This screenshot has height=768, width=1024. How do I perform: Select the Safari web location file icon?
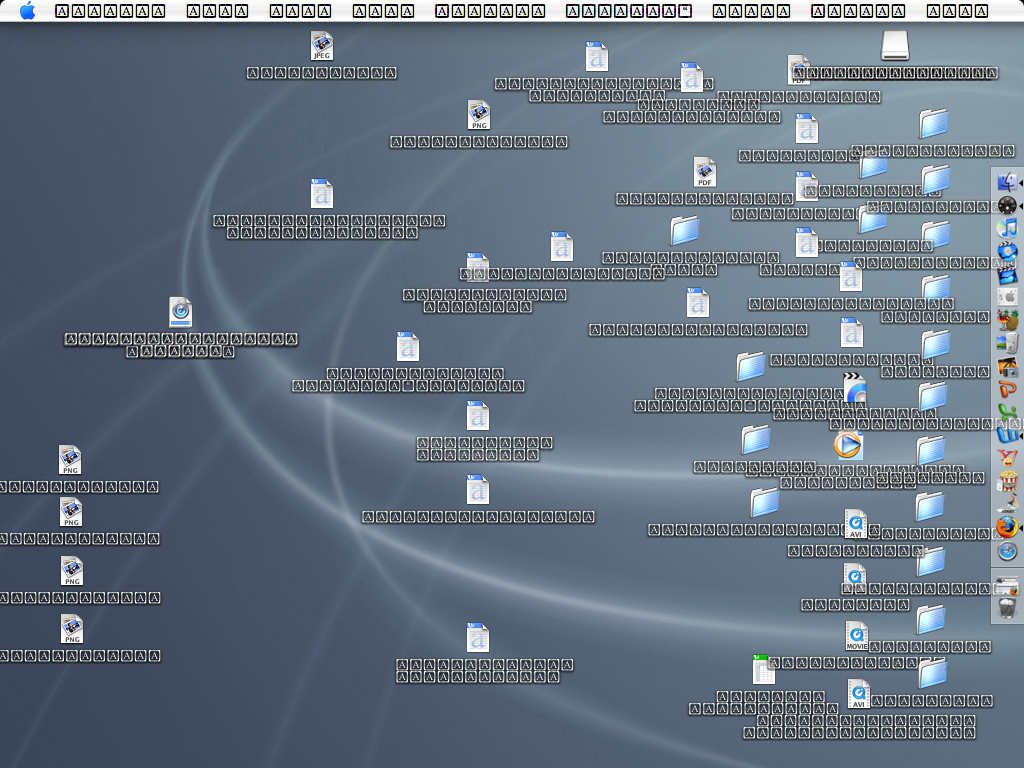coord(180,312)
